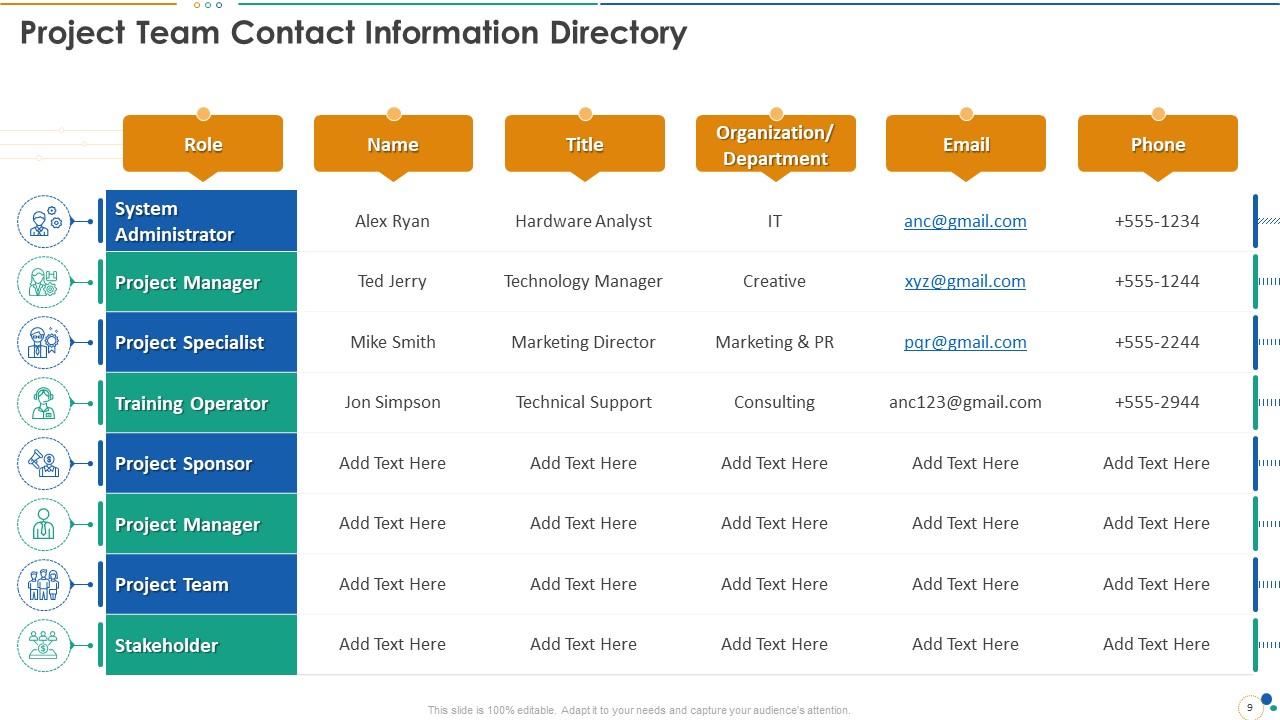Click Add Text Here in Project Sponsor Name
The width and height of the screenshot is (1280, 720).
(392, 463)
